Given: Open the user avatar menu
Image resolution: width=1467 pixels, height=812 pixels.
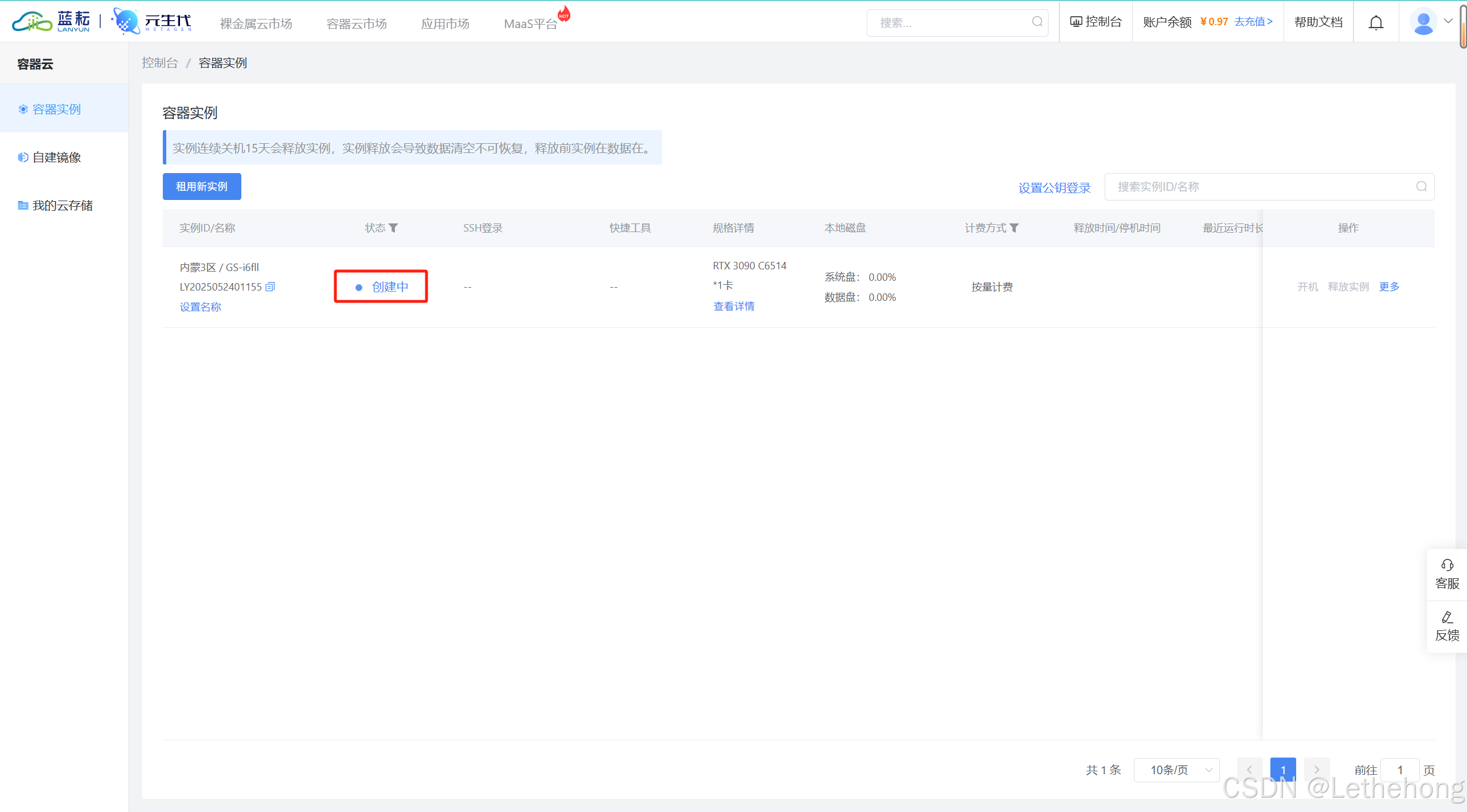Looking at the screenshot, I should point(1423,22).
